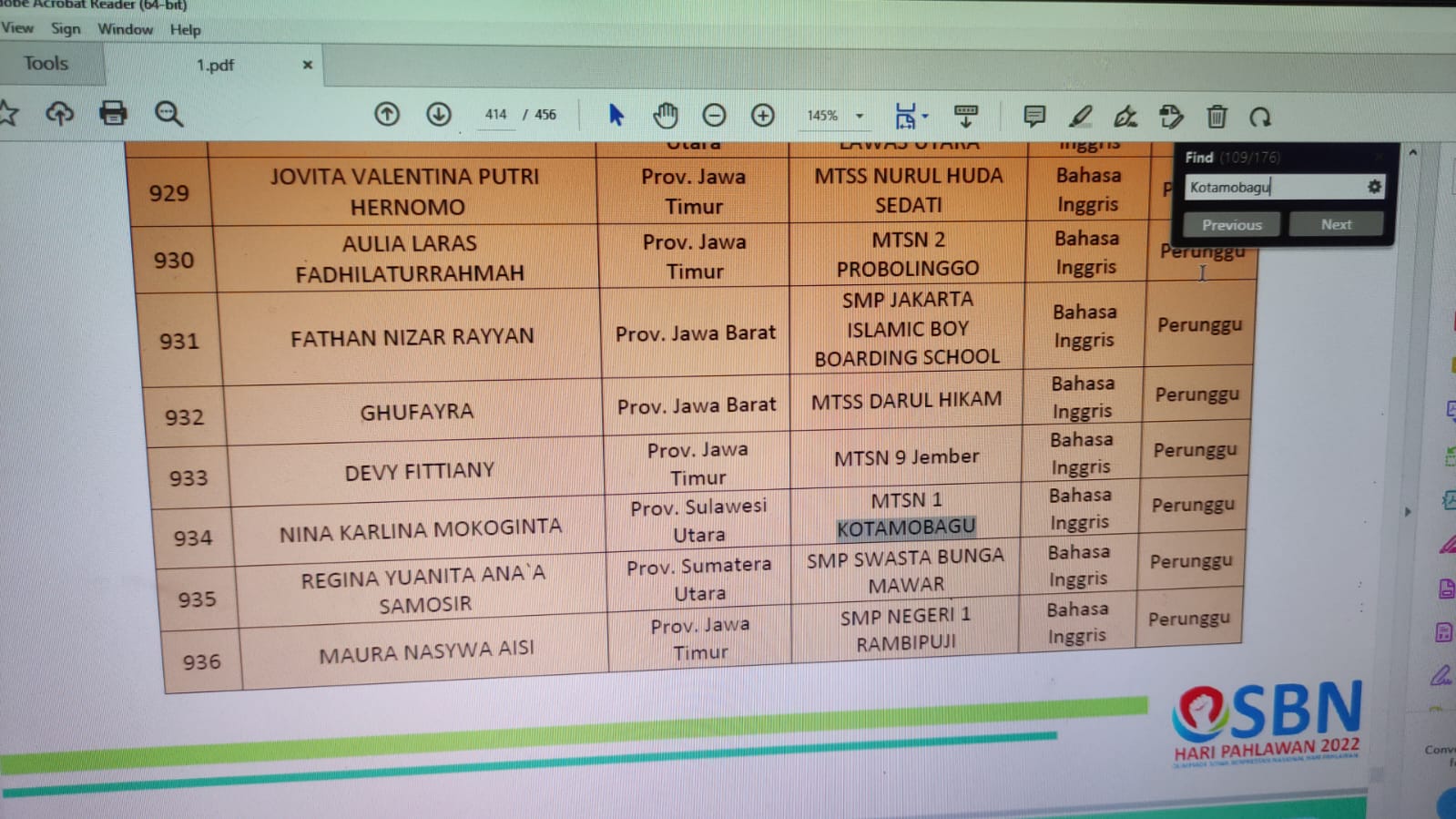Screen dimensions: 1456x819
Task: Click the zoom out minus icon
Action: (714, 116)
